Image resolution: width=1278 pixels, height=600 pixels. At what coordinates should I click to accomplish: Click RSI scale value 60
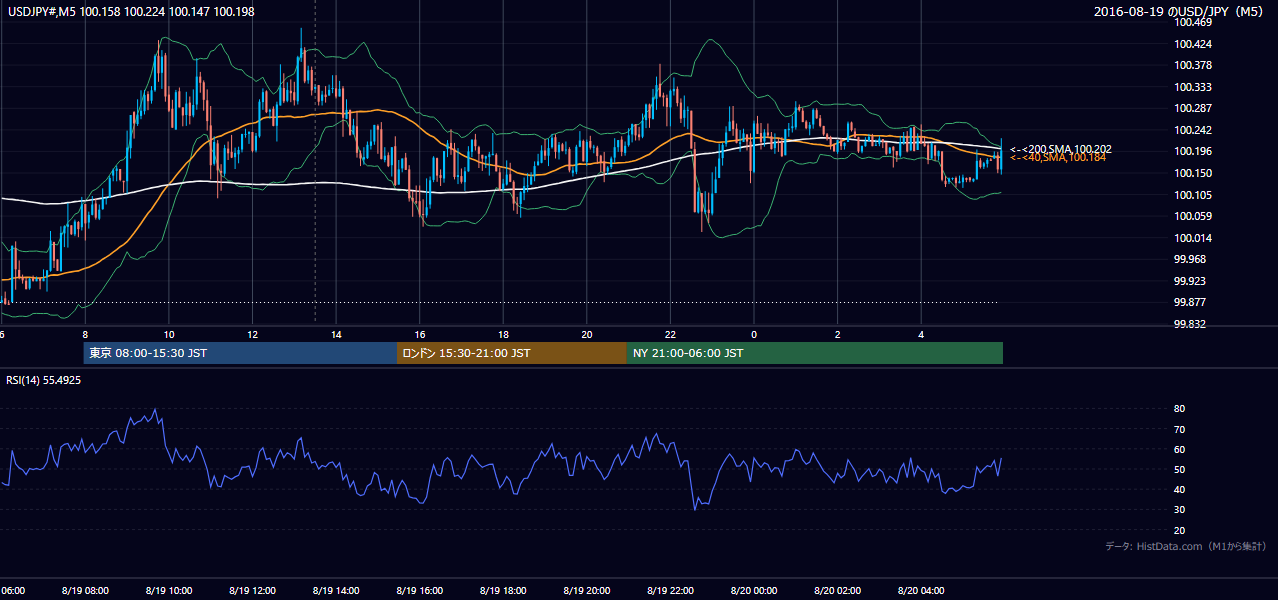coord(1180,449)
